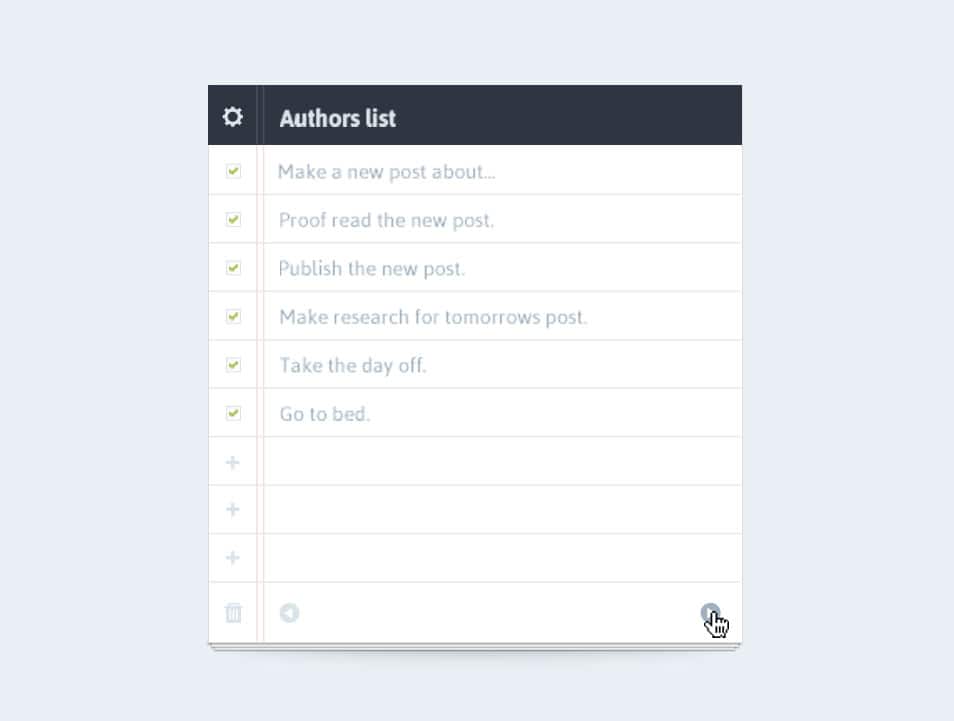Uncheck the "Take the day off." checkbox
The image size is (954, 721).
click(x=232, y=364)
